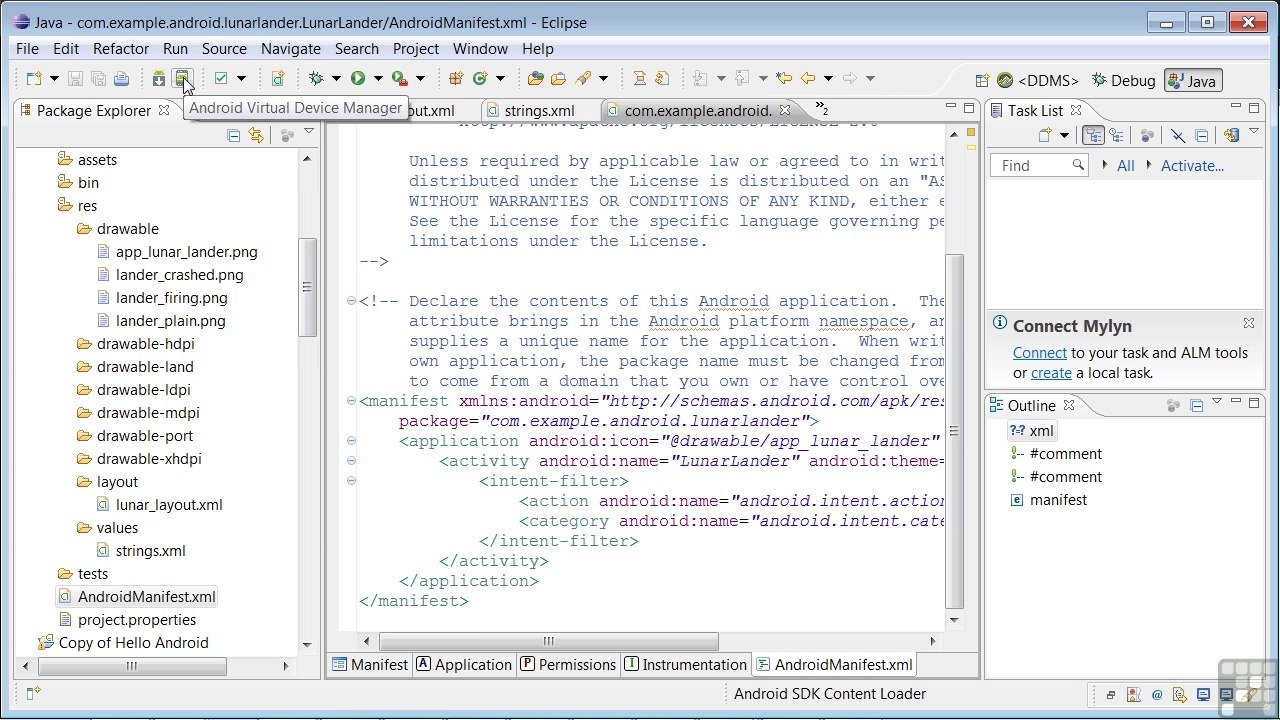Click the Open Type icon in toolbar
1280x720 pixels.
[536, 78]
